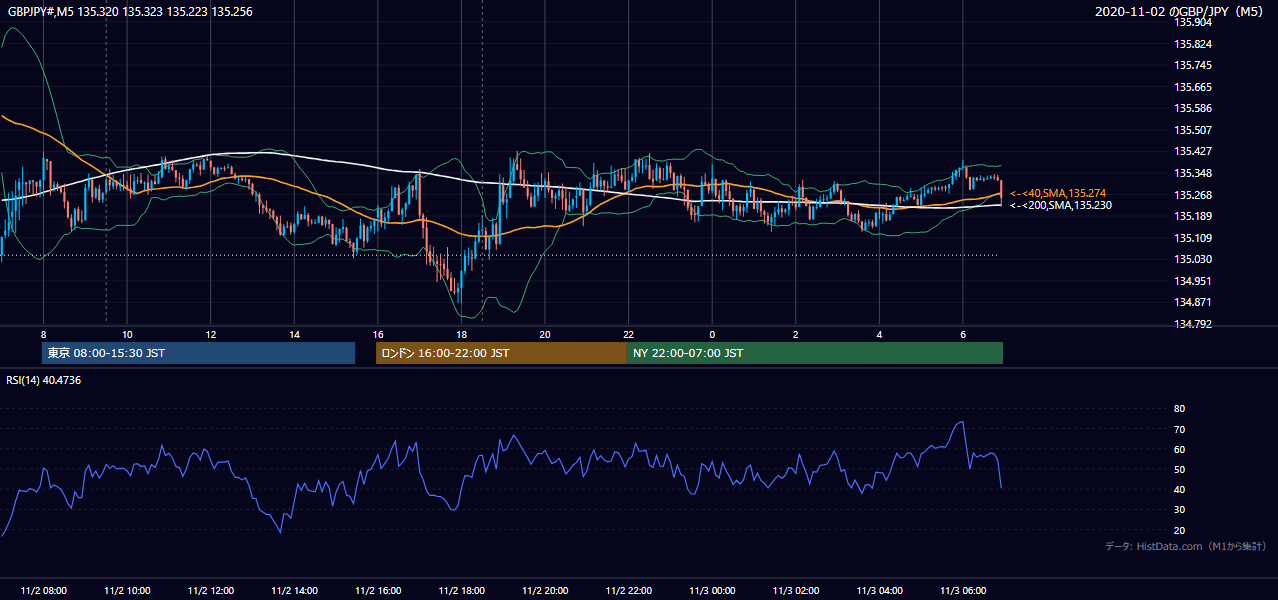Click the RSI 50 level label

[1179, 469]
